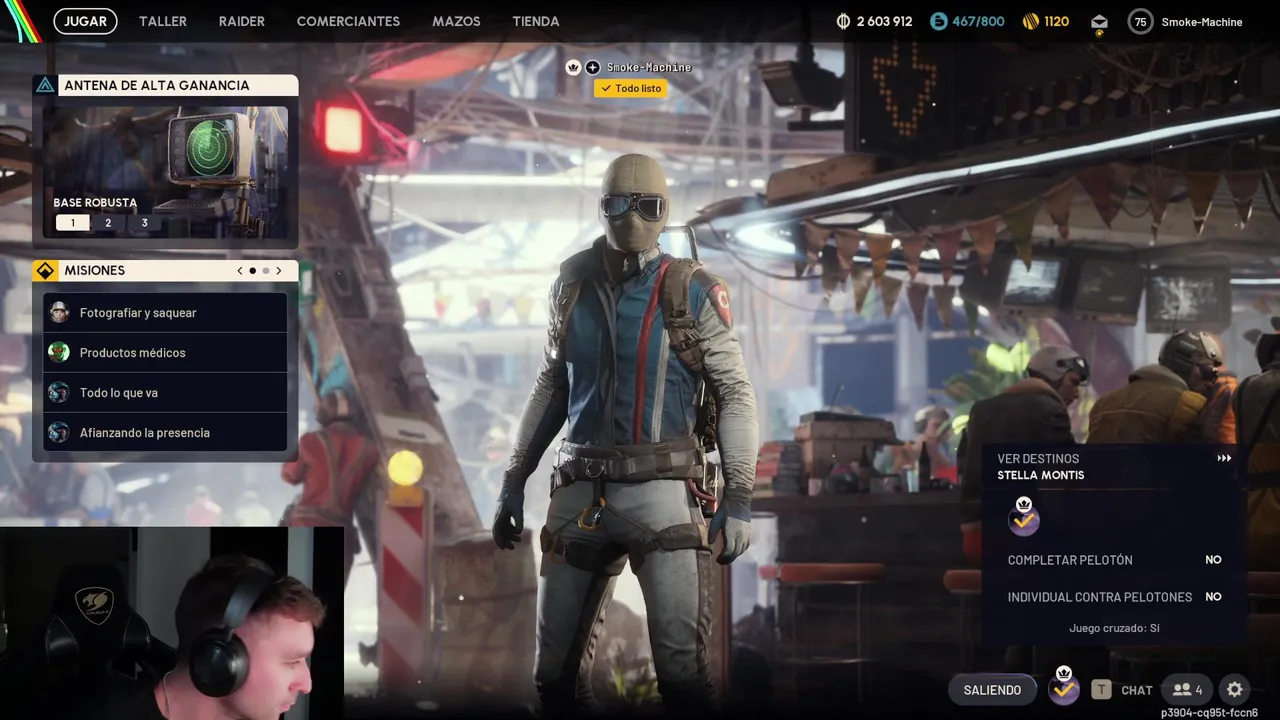Click the SALIENDO button
Viewport: 1280px width, 720px height.
pos(992,690)
